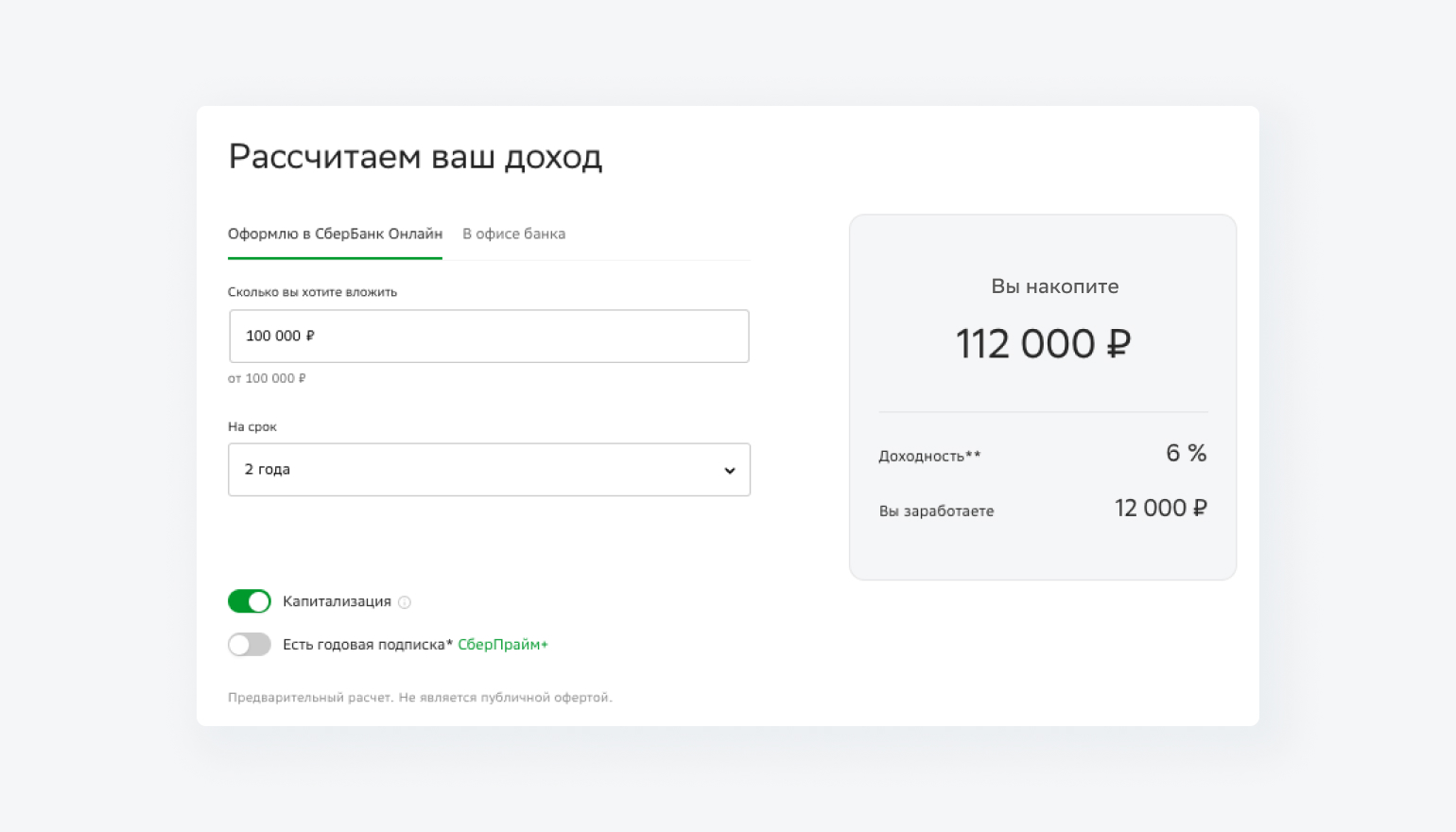The image size is (1456, 832).
Task: Select the Доходность** label
Action: [x=929, y=456]
